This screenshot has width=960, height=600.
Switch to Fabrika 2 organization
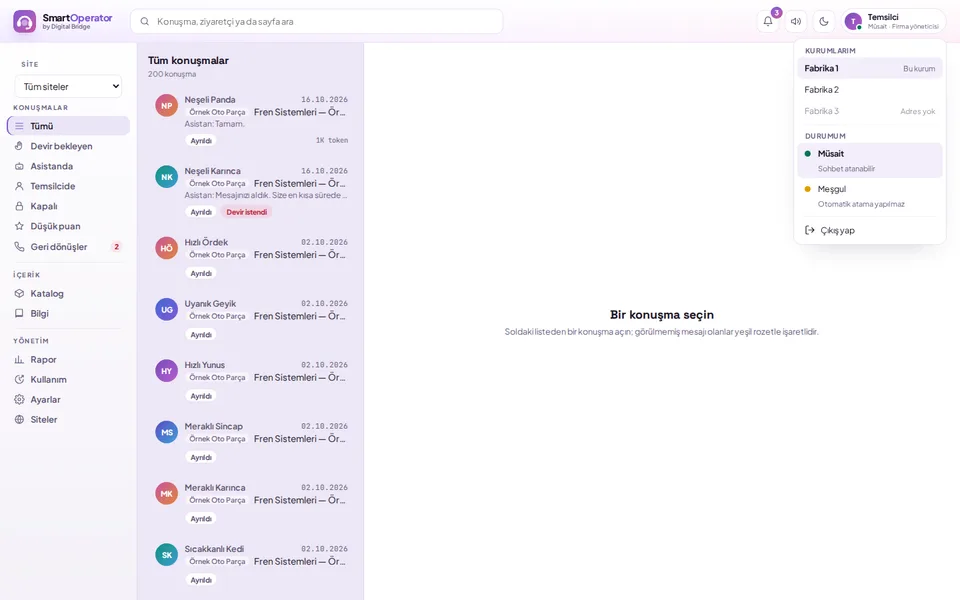tap(869, 89)
